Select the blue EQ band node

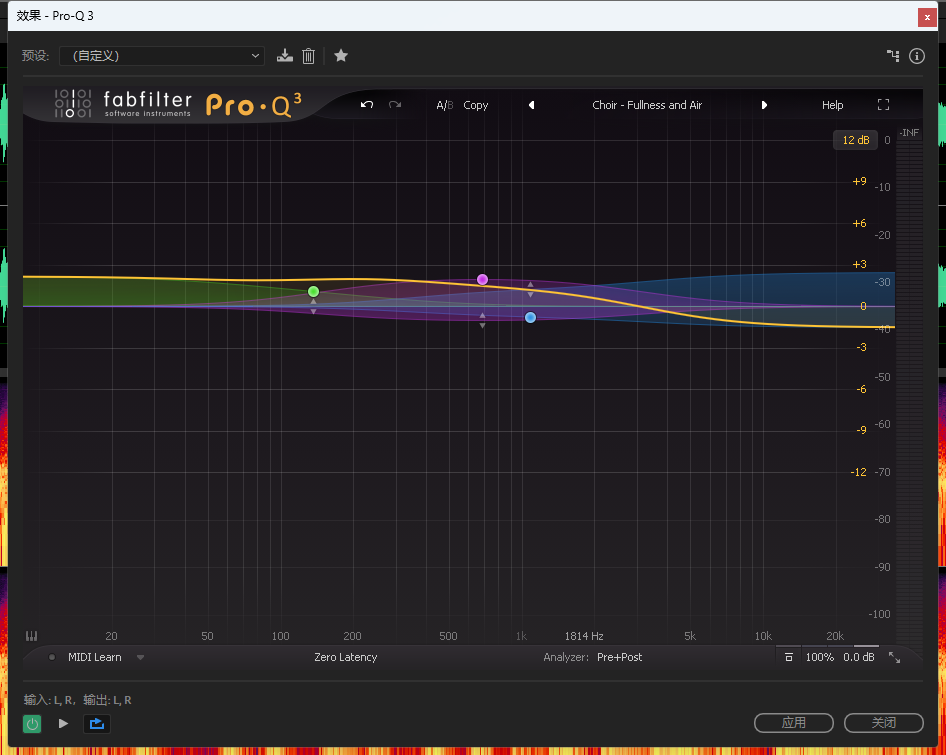tap(530, 317)
